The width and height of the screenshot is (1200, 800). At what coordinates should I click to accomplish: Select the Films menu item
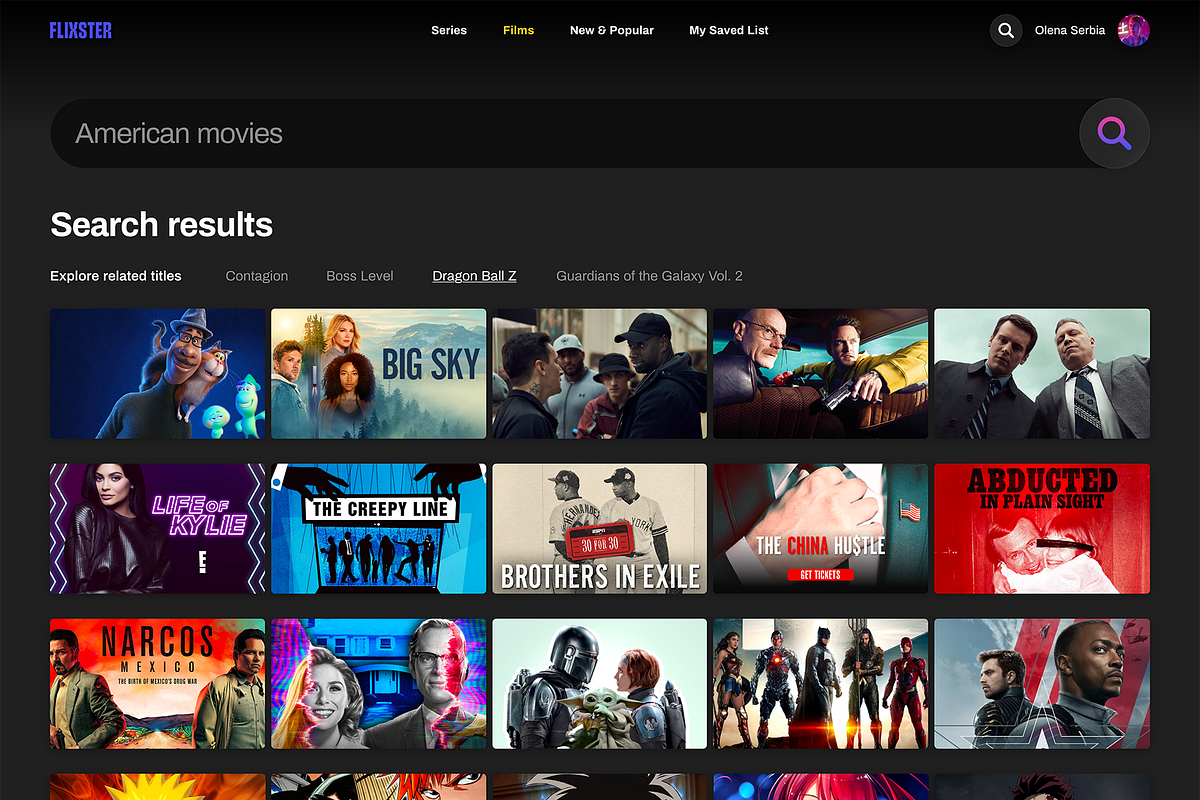[518, 30]
